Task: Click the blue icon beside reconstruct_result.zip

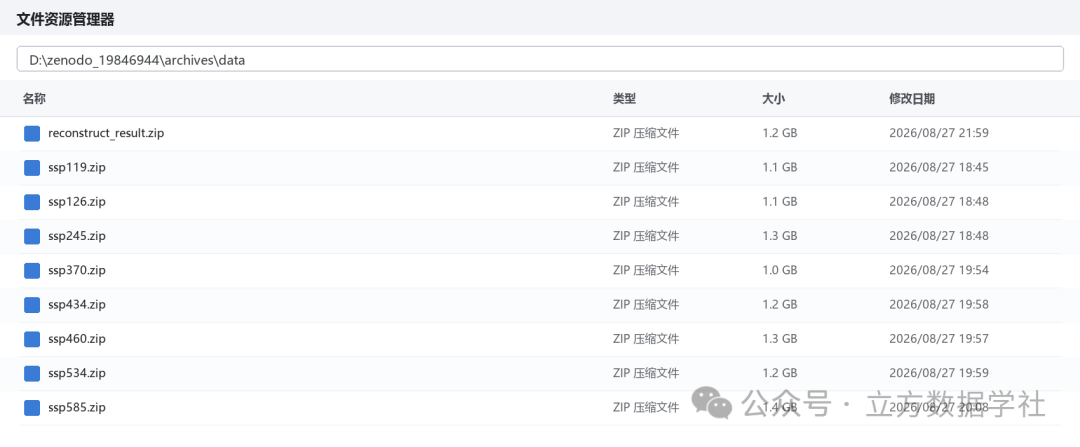Action: click(x=32, y=134)
